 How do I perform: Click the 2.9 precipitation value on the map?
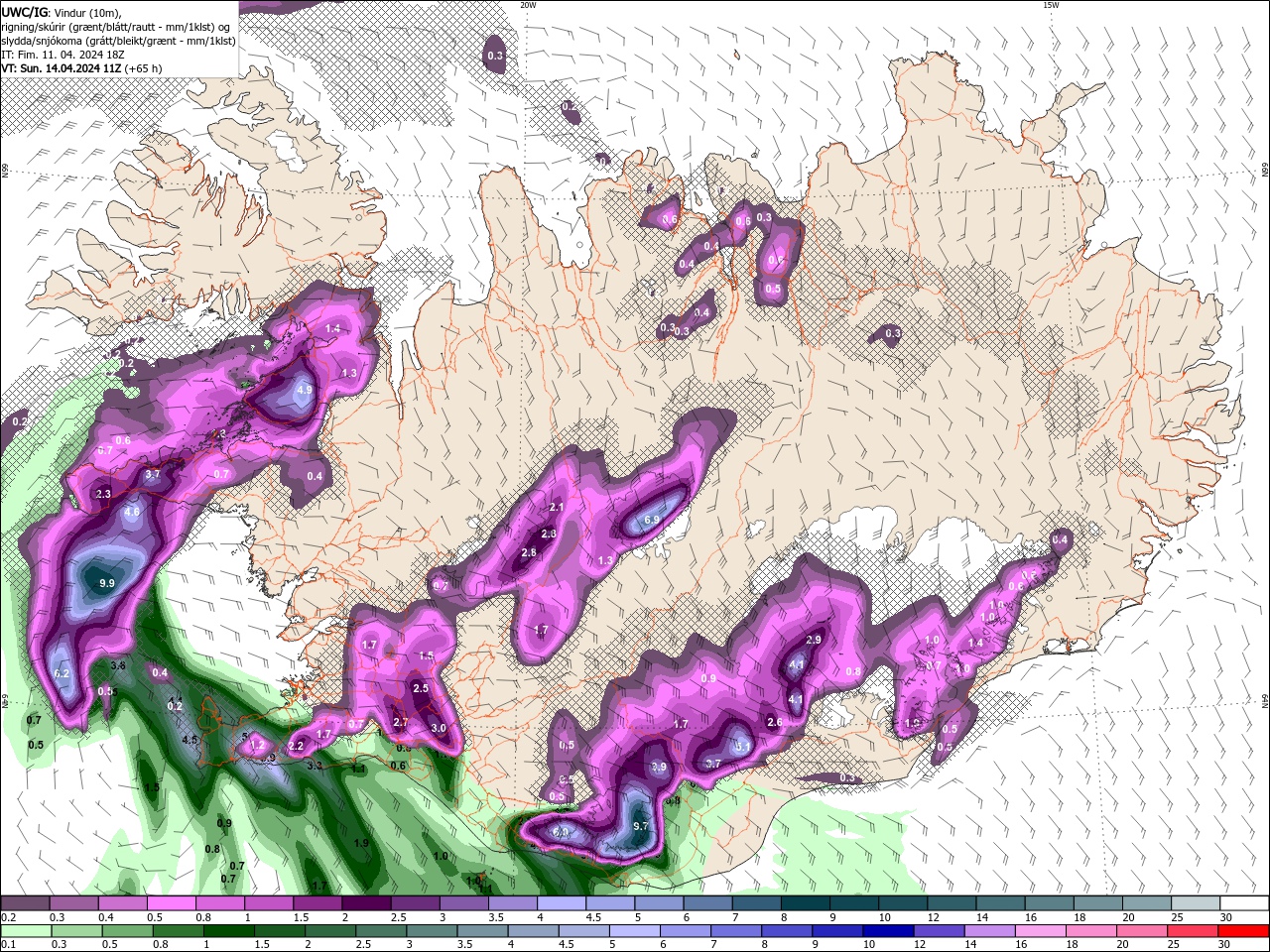[814, 641]
